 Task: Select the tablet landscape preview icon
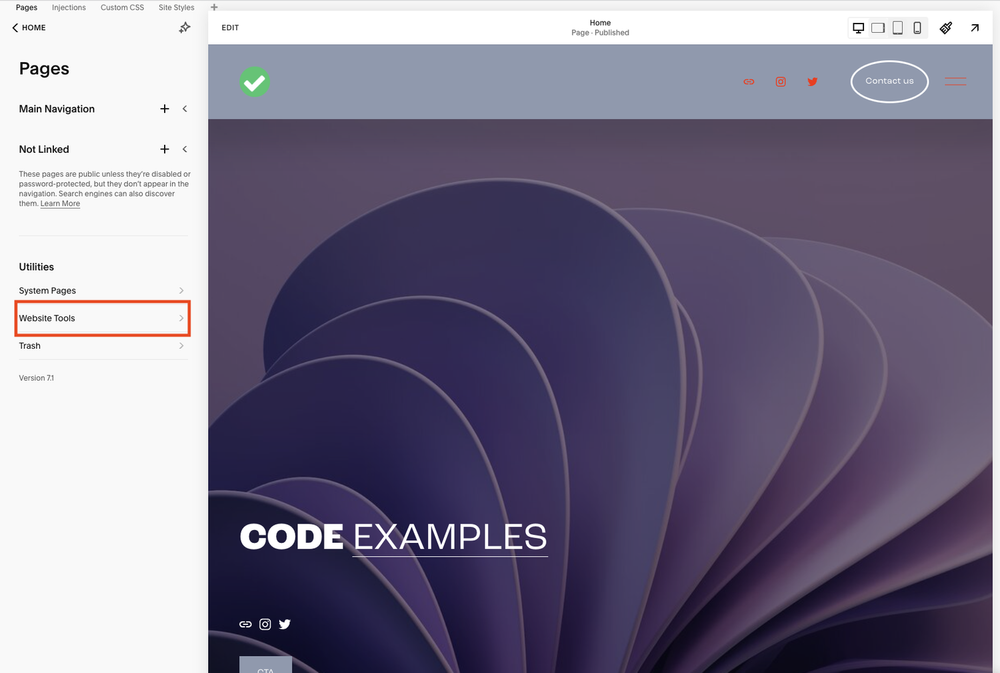pyautogui.click(x=878, y=27)
